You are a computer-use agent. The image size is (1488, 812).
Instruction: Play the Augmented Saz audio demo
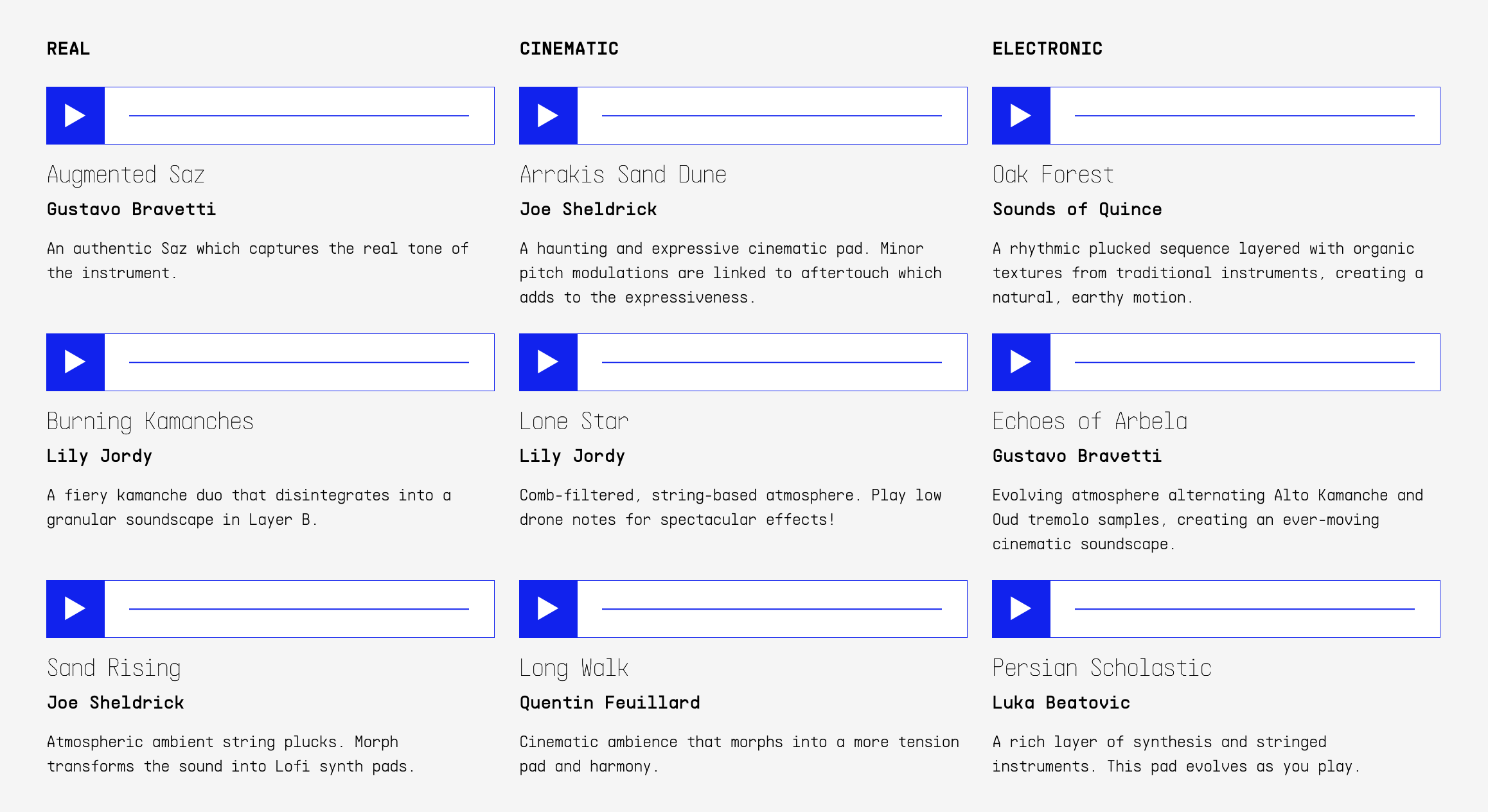(75, 116)
